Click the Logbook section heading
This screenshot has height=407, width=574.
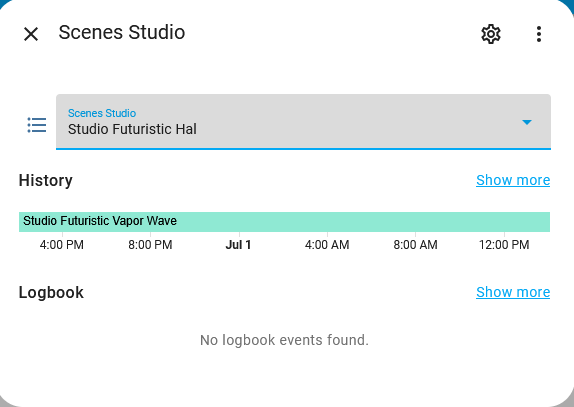[51, 292]
